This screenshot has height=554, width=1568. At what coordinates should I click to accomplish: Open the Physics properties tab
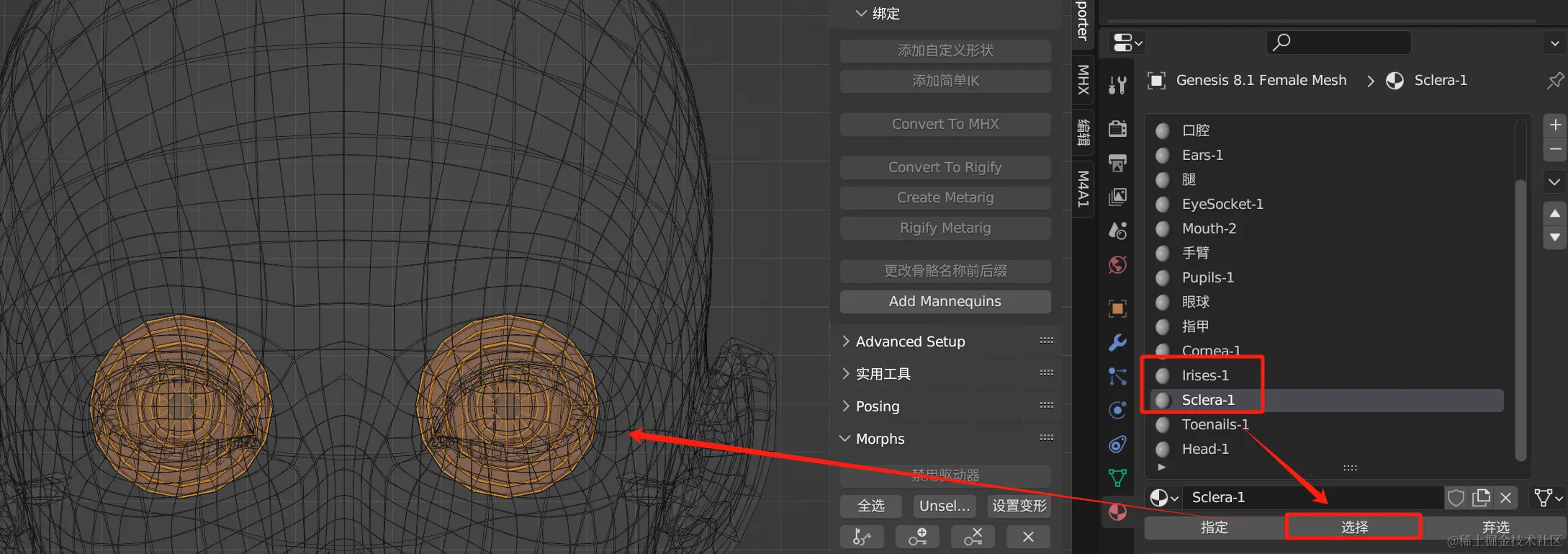(x=1117, y=410)
